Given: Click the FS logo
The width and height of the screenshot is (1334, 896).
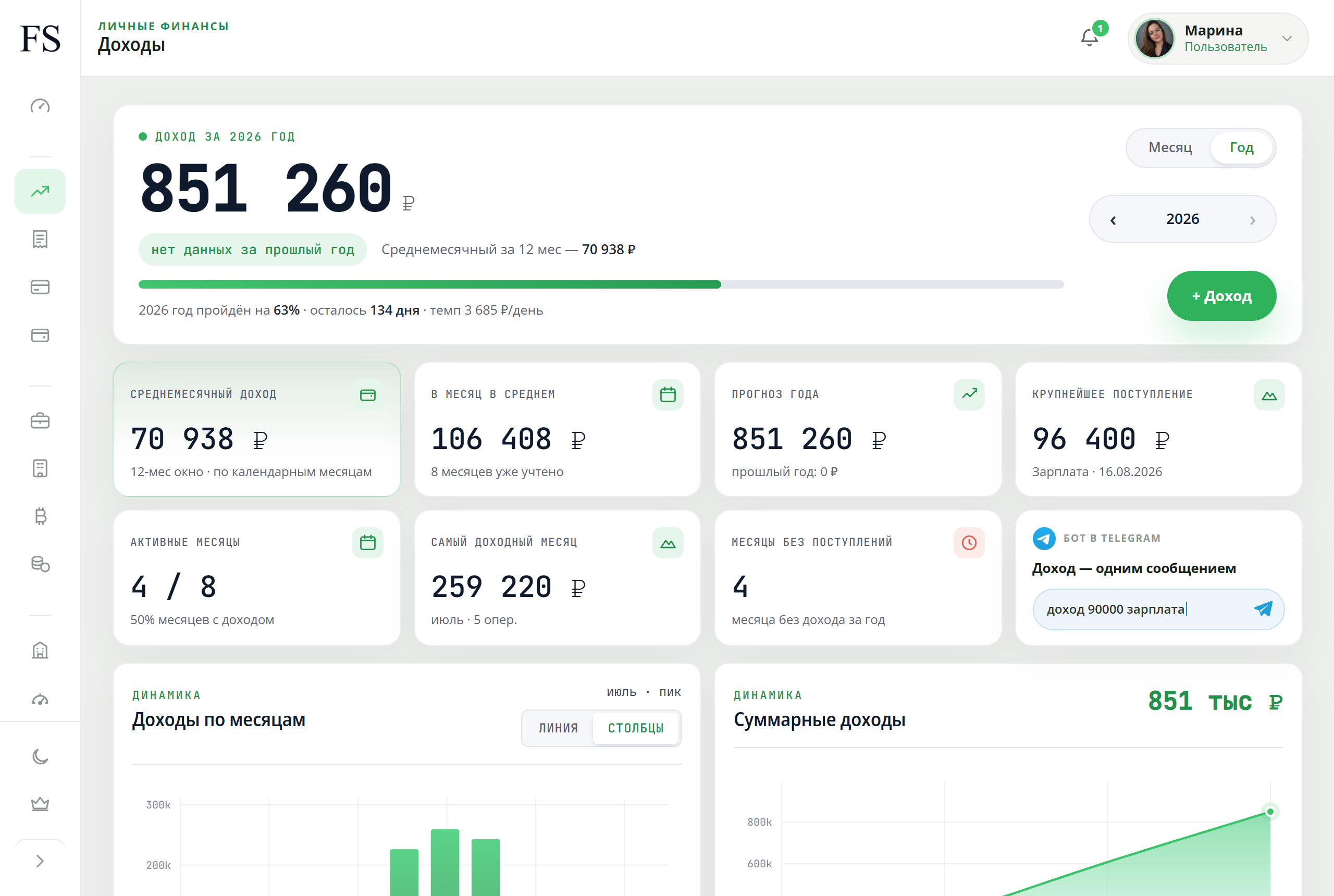Looking at the screenshot, I should (x=40, y=38).
